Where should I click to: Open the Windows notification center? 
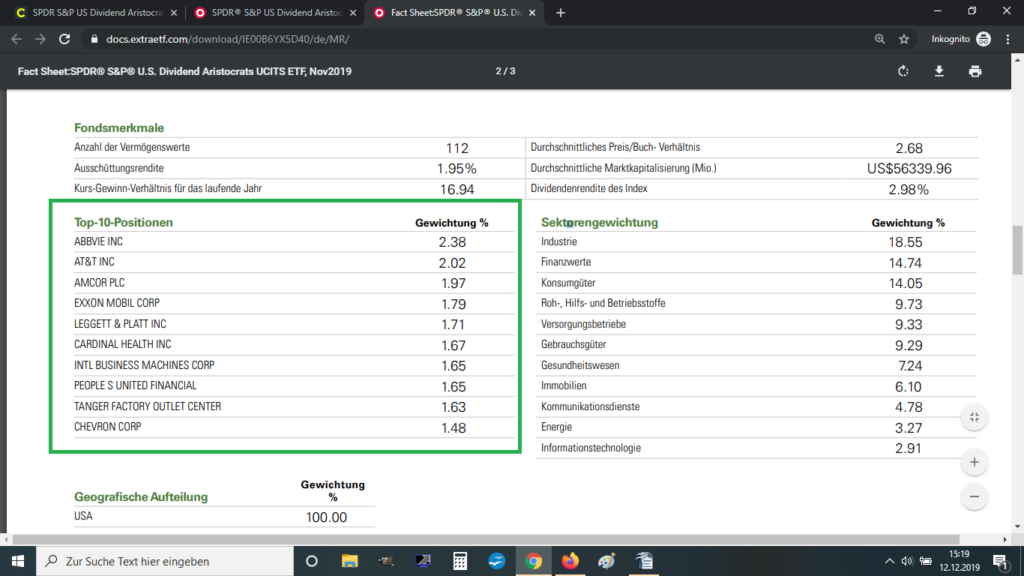point(1000,561)
